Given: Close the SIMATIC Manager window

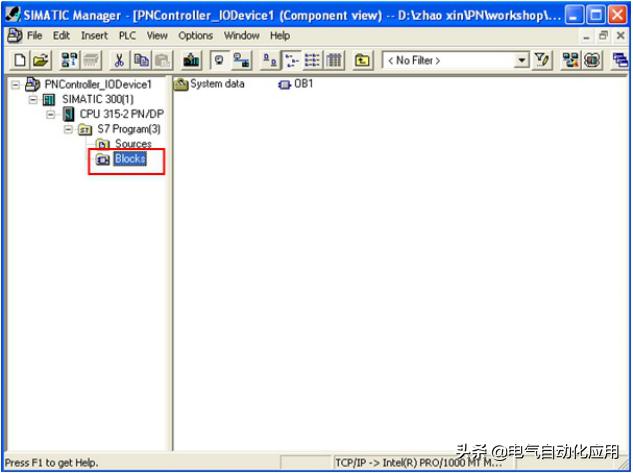Looking at the screenshot, I should 618,15.
